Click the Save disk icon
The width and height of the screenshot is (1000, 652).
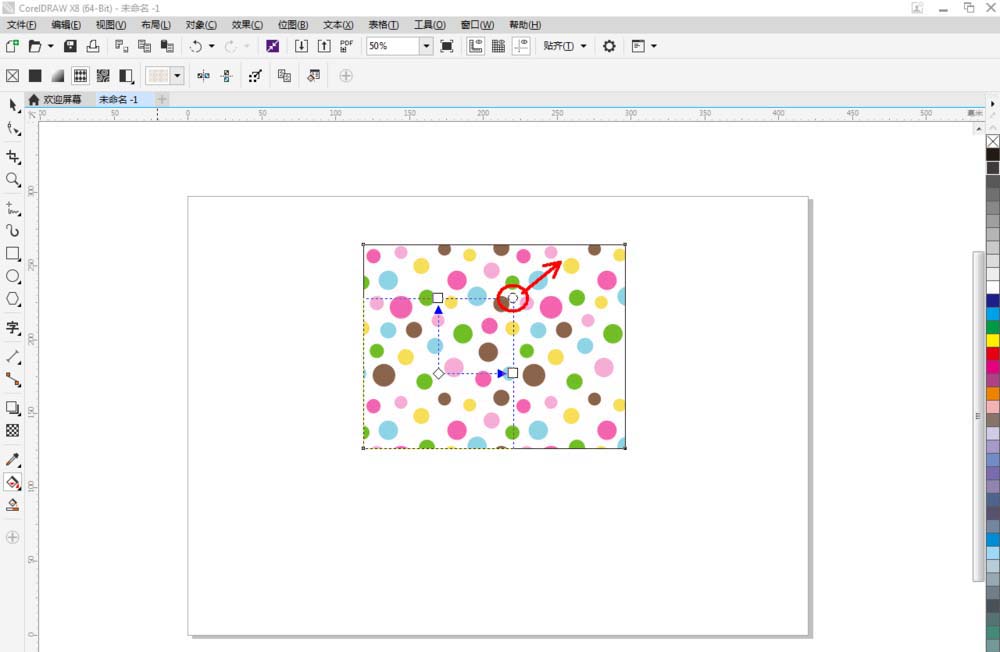pos(70,46)
